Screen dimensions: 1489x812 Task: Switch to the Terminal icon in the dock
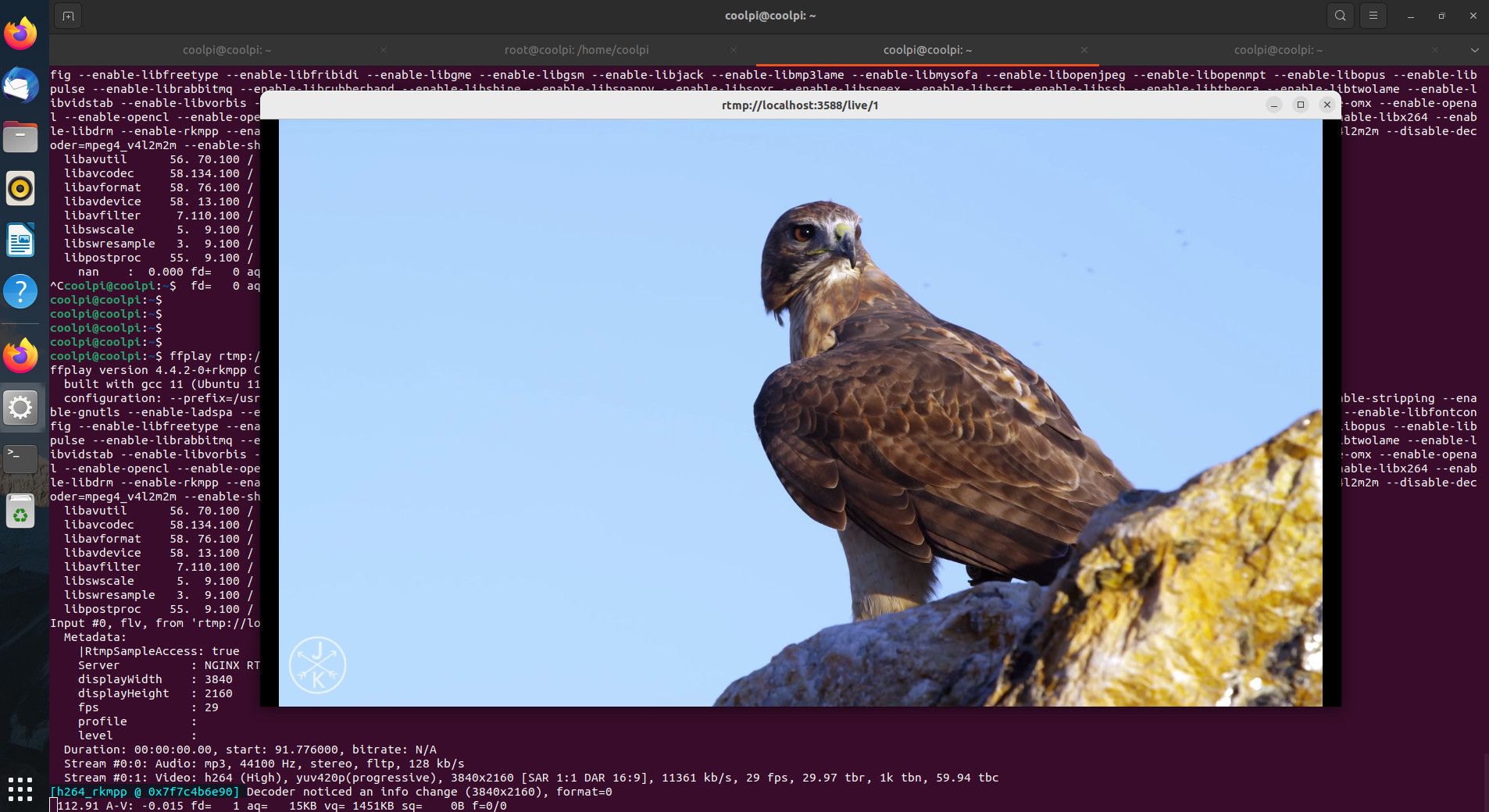pyautogui.click(x=20, y=459)
